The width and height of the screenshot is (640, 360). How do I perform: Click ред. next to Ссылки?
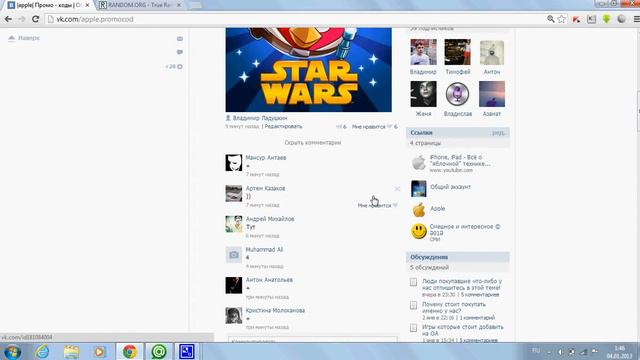click(498, 133)
